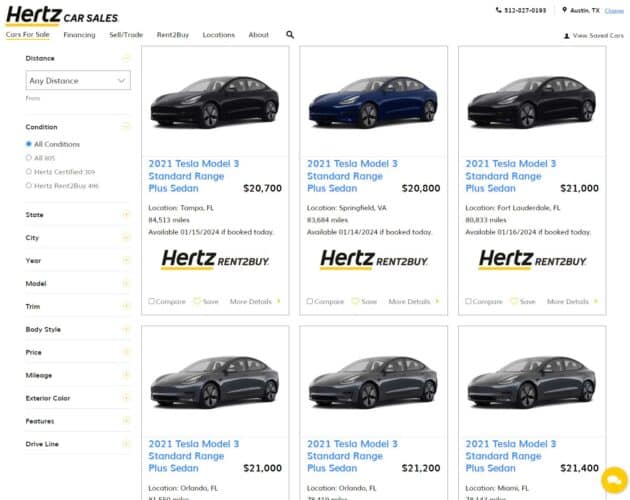Open the Financing menu item
The height and width of the screenshot is (500, 630).
[x=79, y=35]
